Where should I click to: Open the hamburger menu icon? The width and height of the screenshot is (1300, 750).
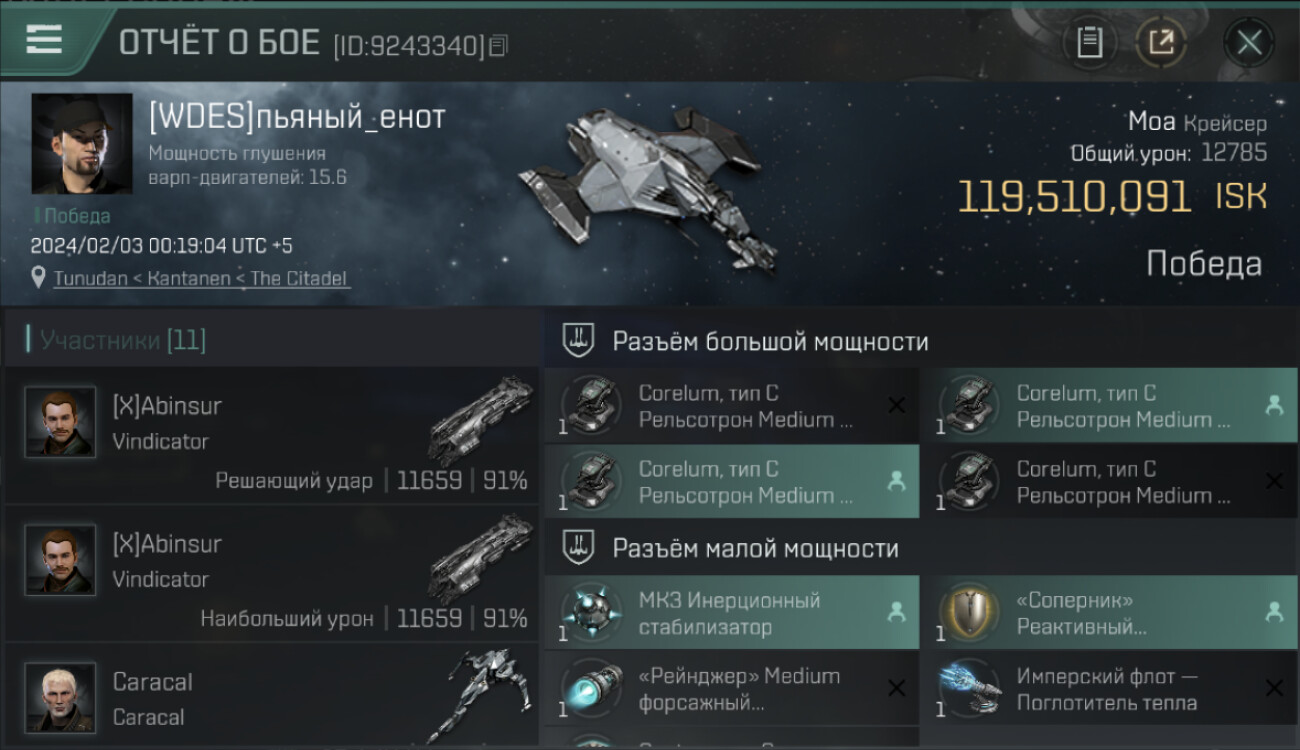point(44,40)
